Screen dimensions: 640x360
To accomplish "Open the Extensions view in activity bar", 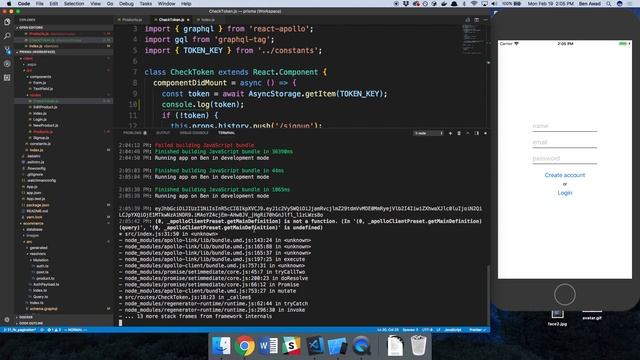I will coord(7,78).
